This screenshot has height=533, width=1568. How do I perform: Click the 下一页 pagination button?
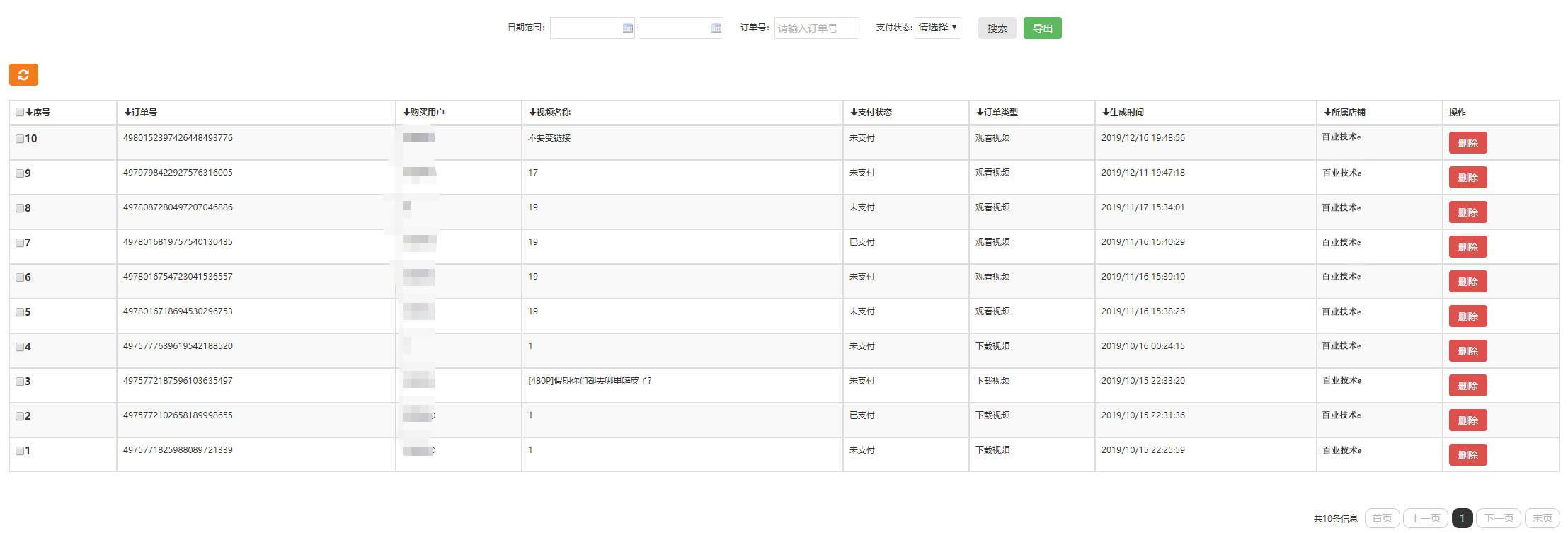click(1498, 518)
